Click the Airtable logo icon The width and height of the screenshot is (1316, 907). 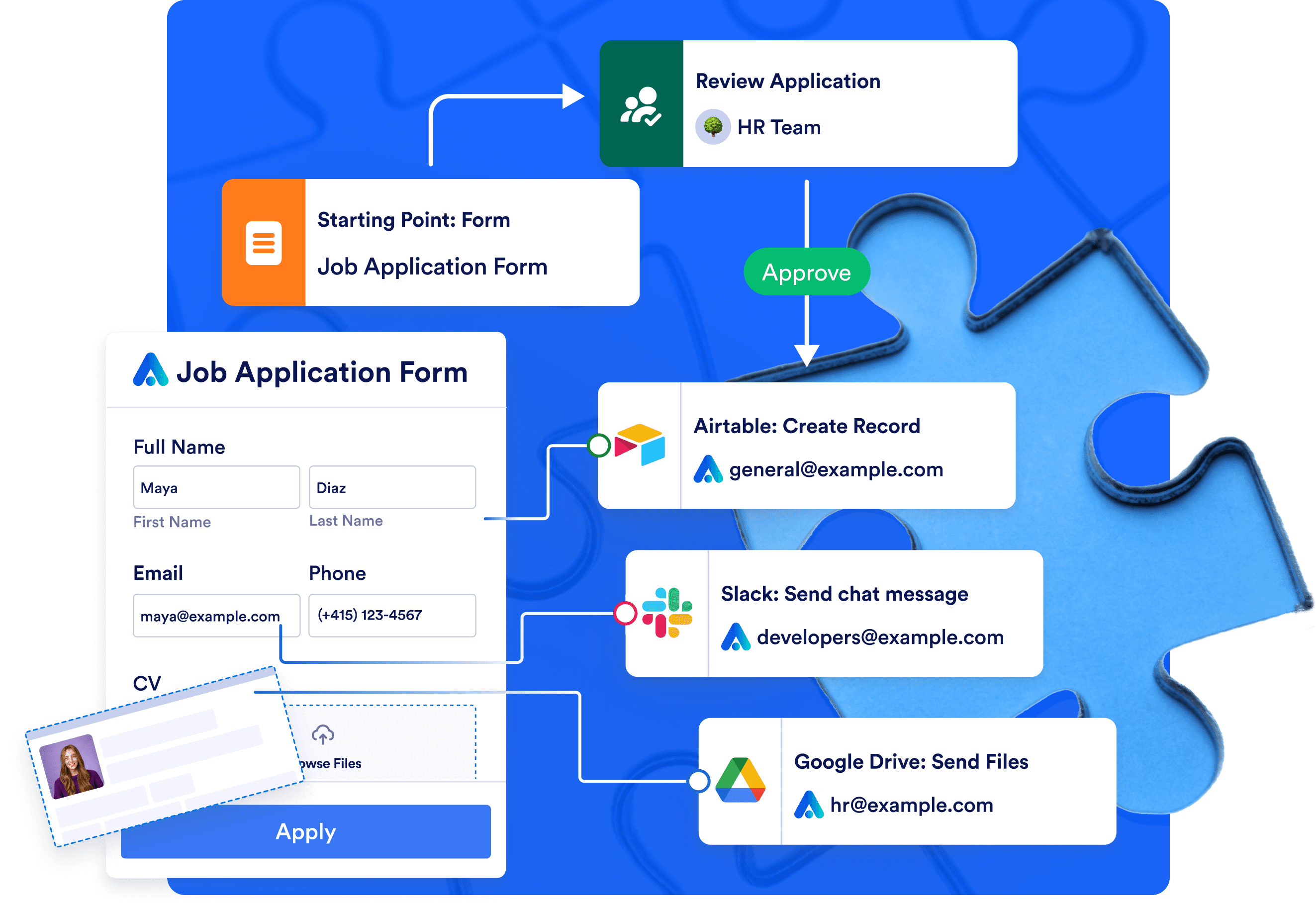(x=640, y=445)
